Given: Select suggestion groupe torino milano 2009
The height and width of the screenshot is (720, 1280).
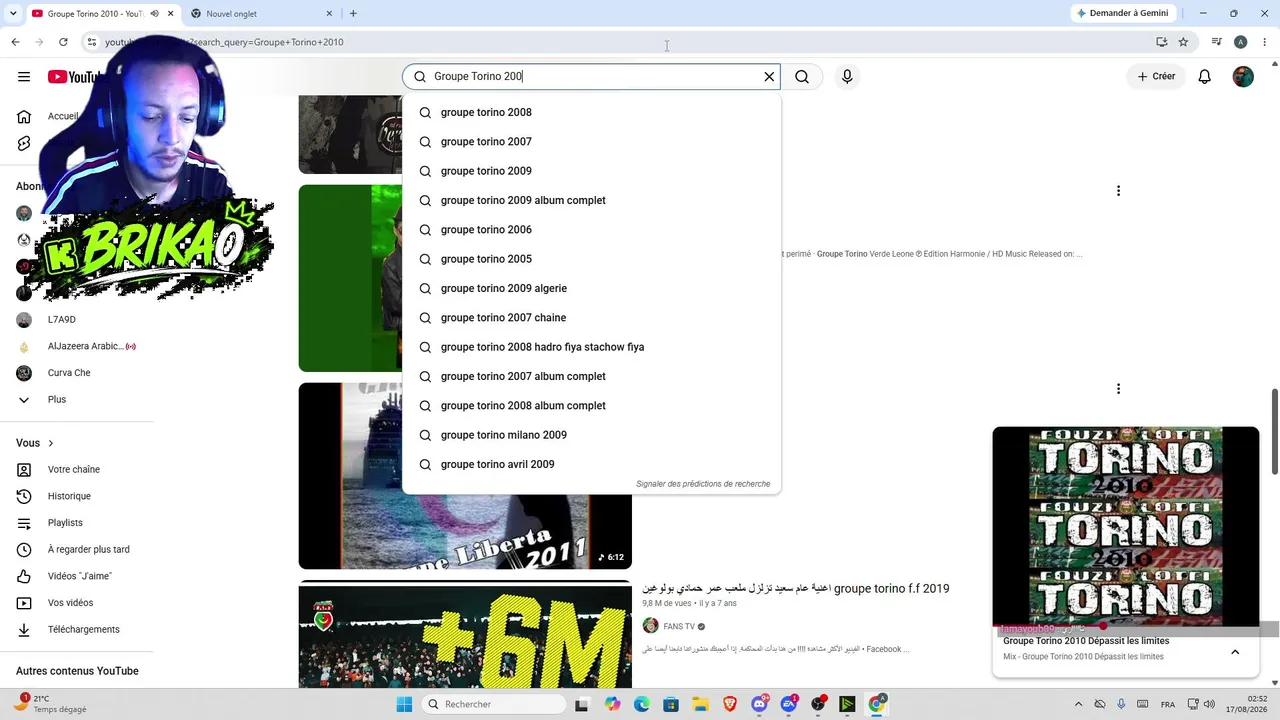Looking at the screenshot, I should click(591, 435).
